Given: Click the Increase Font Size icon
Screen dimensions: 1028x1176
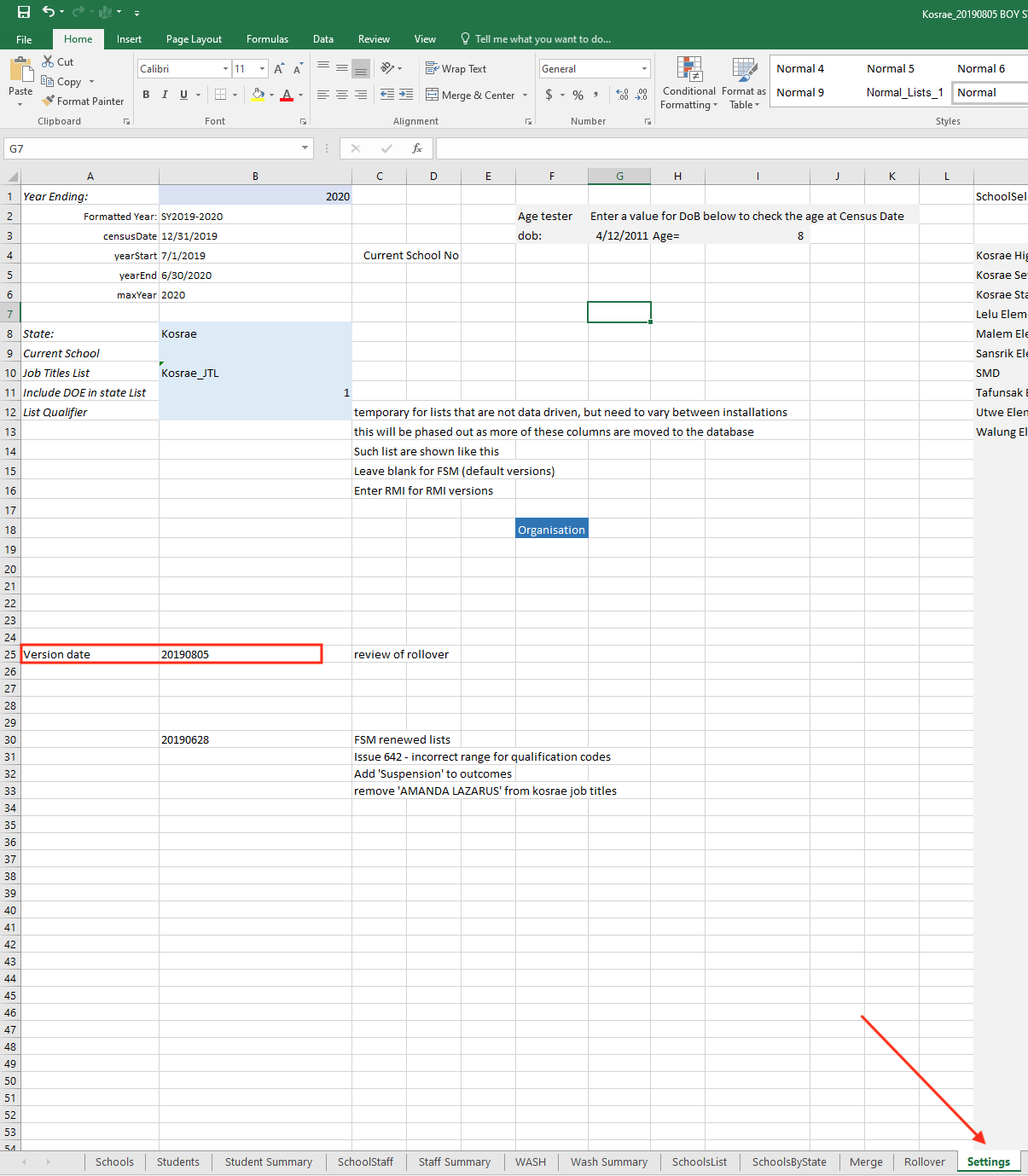Looking at the screenshot, I should 279,69.
